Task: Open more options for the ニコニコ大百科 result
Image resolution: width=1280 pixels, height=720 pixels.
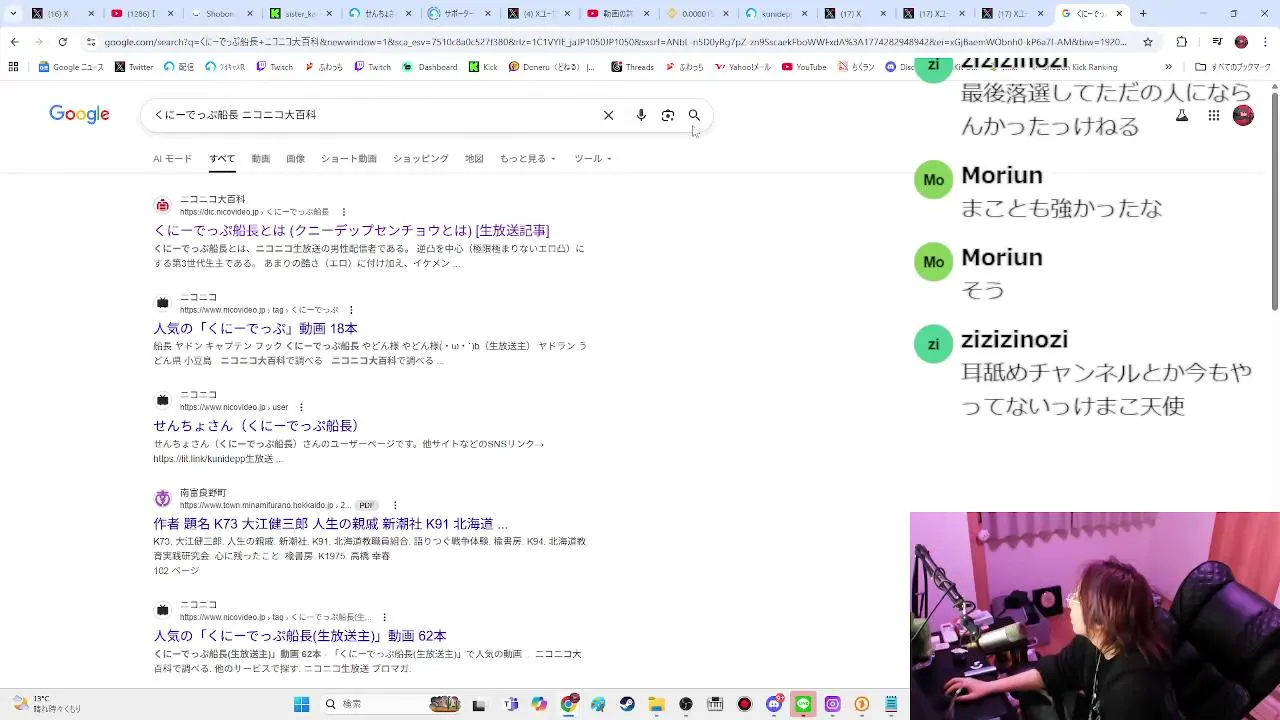Action: coord(344,212)
